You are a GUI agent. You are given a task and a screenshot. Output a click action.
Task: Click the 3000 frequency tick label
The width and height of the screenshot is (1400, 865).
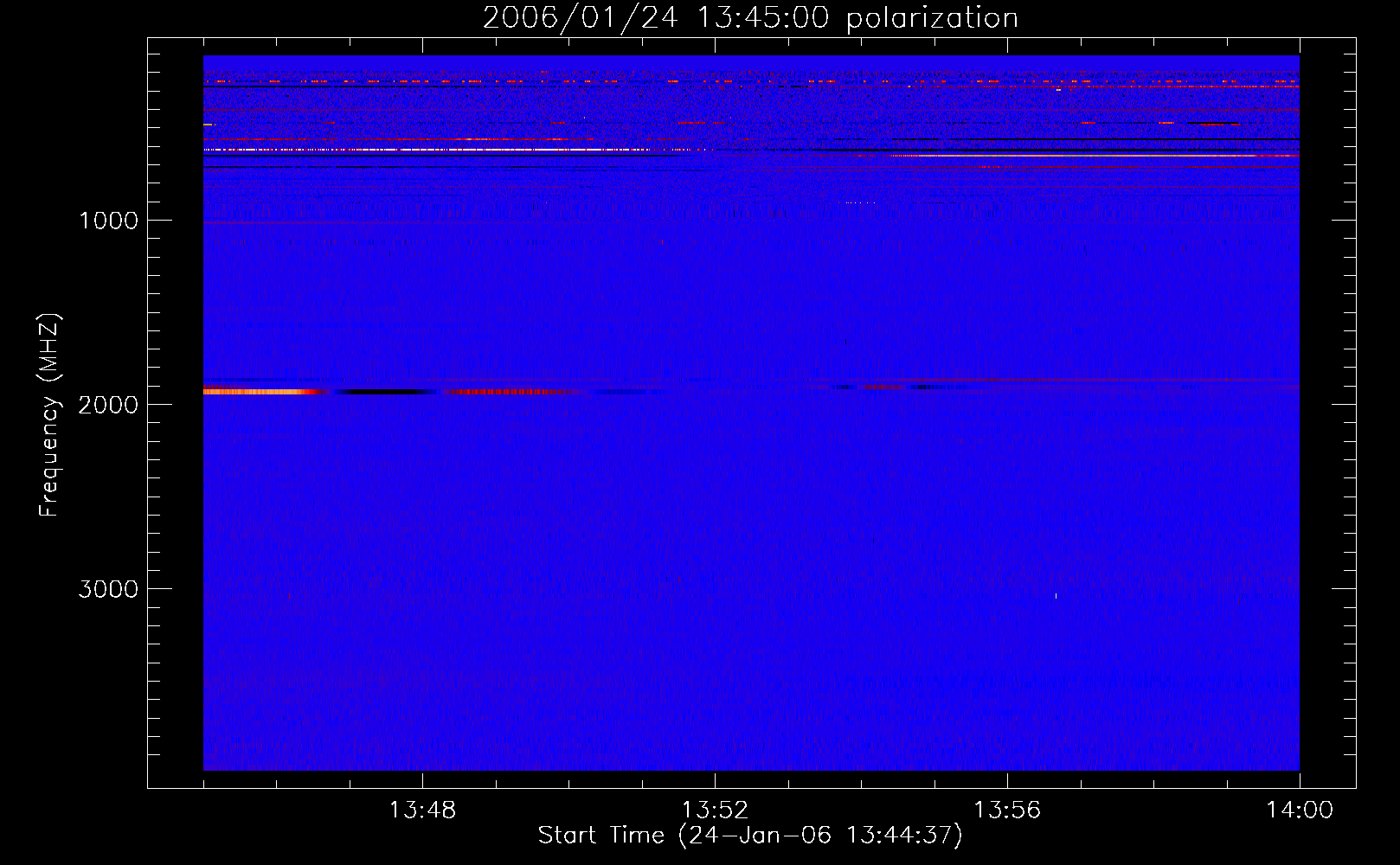point(108,589)
